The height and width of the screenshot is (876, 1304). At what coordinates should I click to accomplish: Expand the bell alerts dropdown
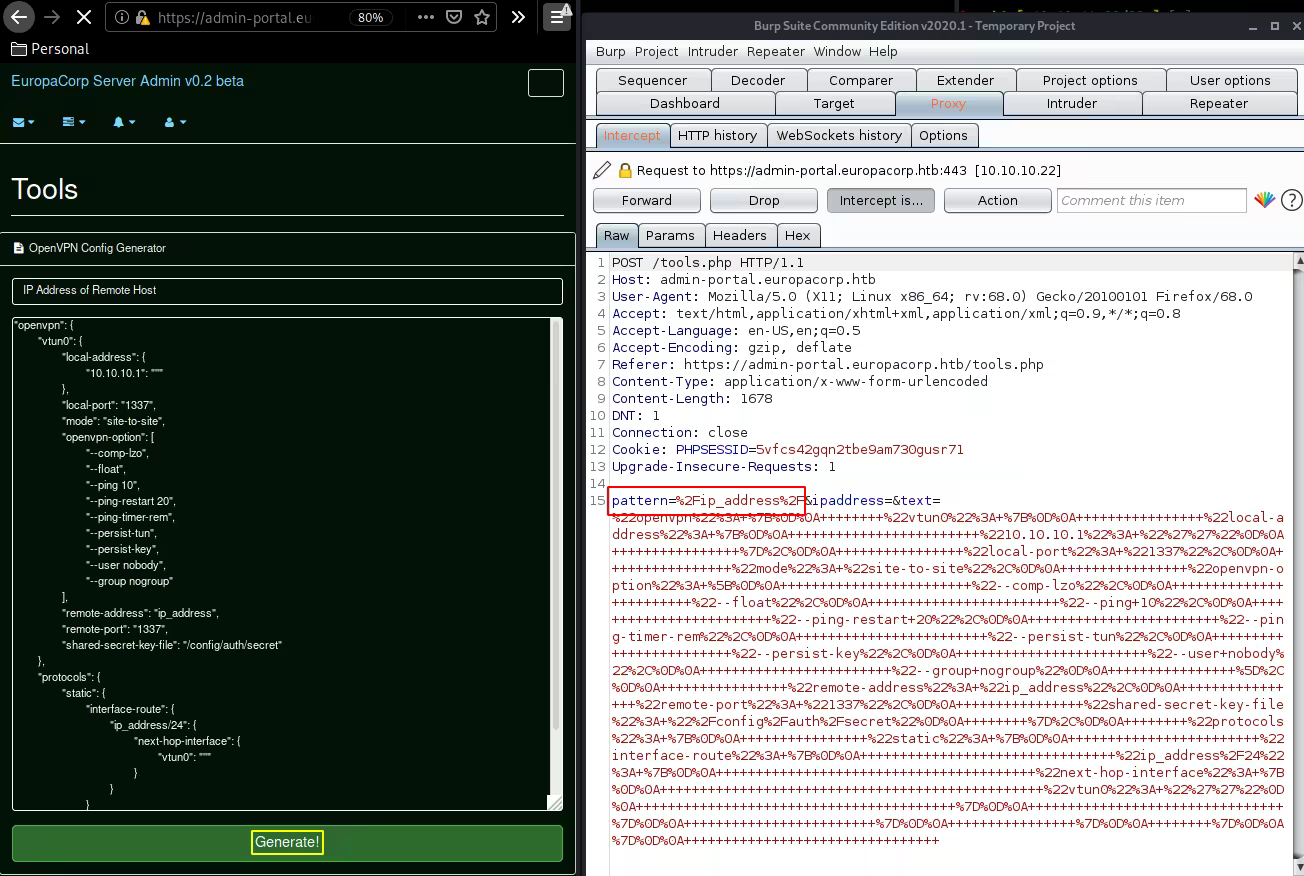(x=124, y=122)
